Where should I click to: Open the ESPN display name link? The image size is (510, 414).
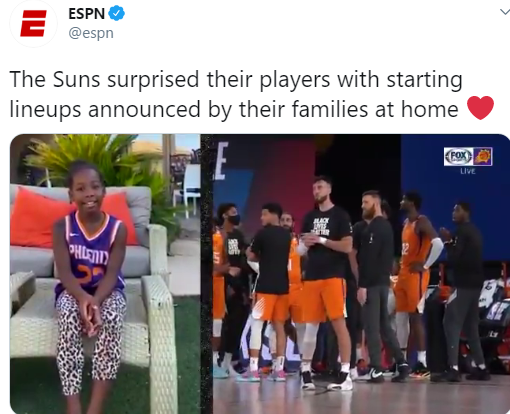87,14
